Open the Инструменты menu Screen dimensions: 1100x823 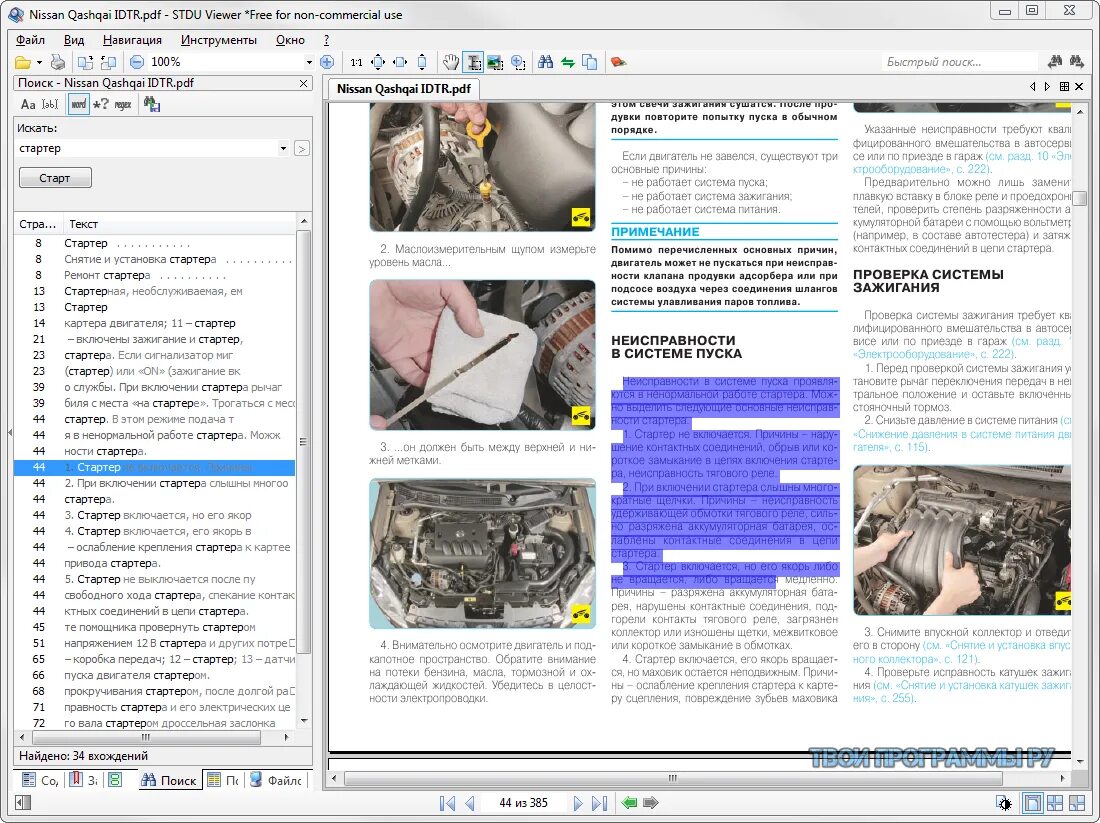pos(218,40)
